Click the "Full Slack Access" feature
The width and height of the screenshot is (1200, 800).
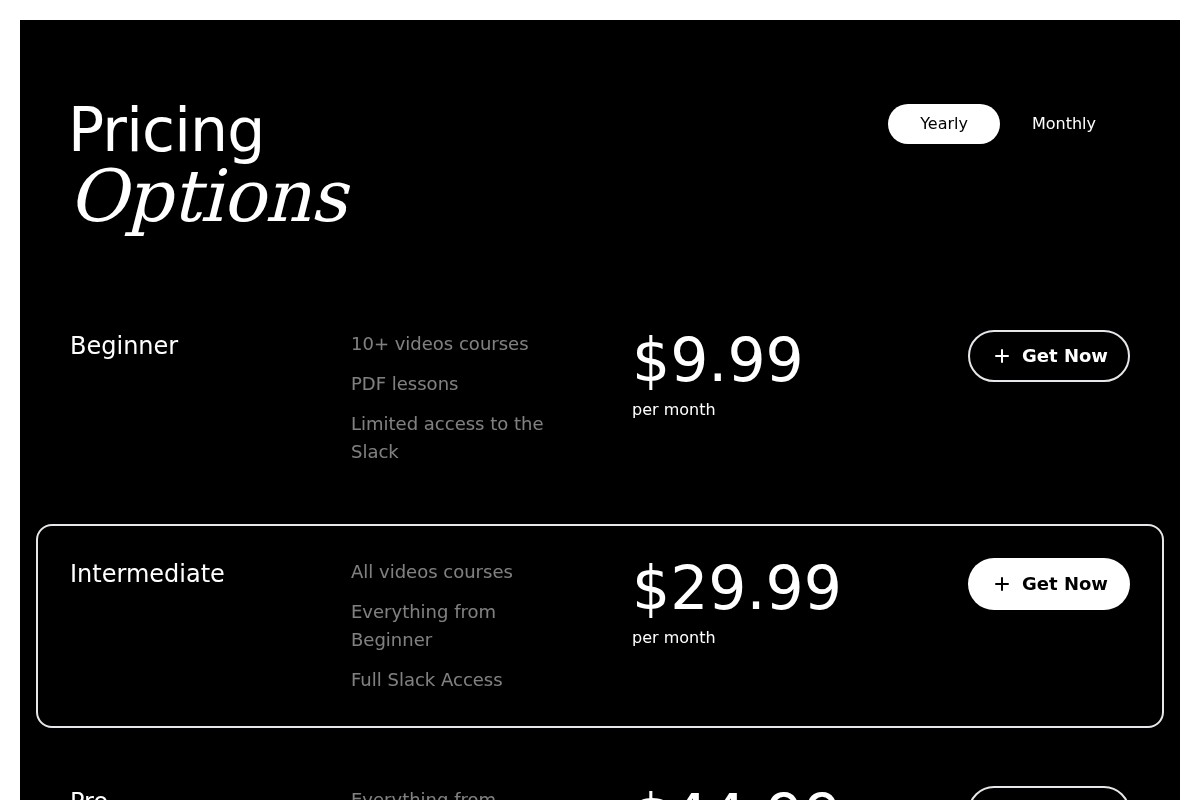(x=426, y=680)
